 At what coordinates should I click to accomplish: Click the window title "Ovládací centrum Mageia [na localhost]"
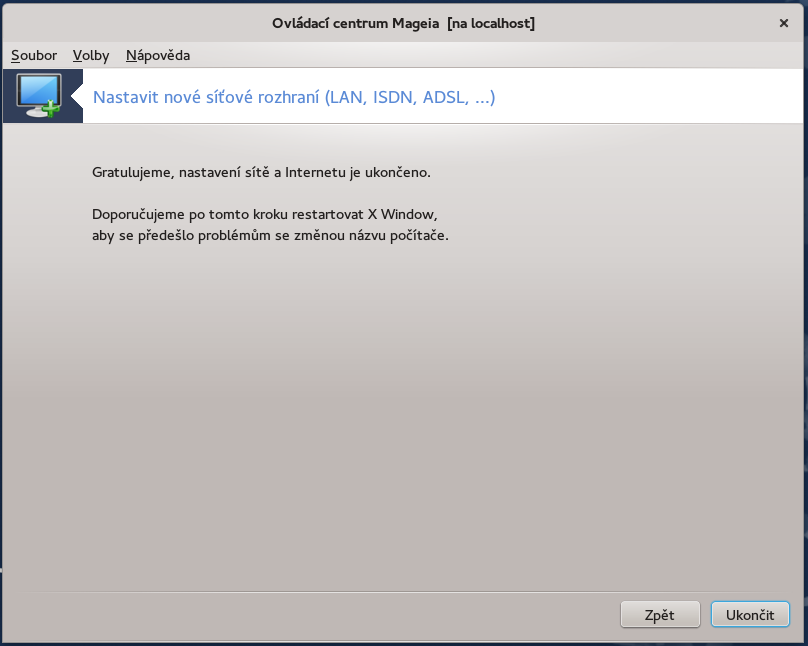click(x=403, y=23)
